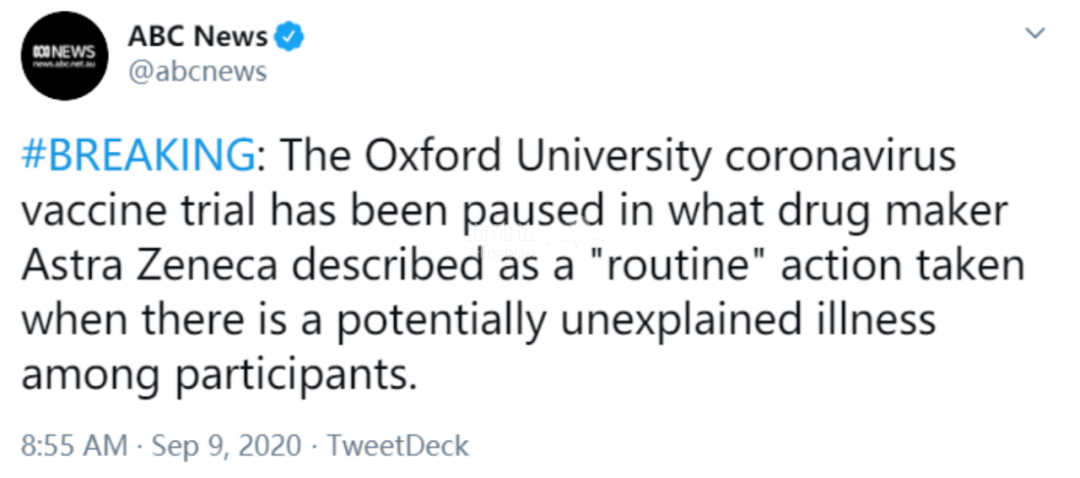Open the ABC News profile avatar

(64, 56)
